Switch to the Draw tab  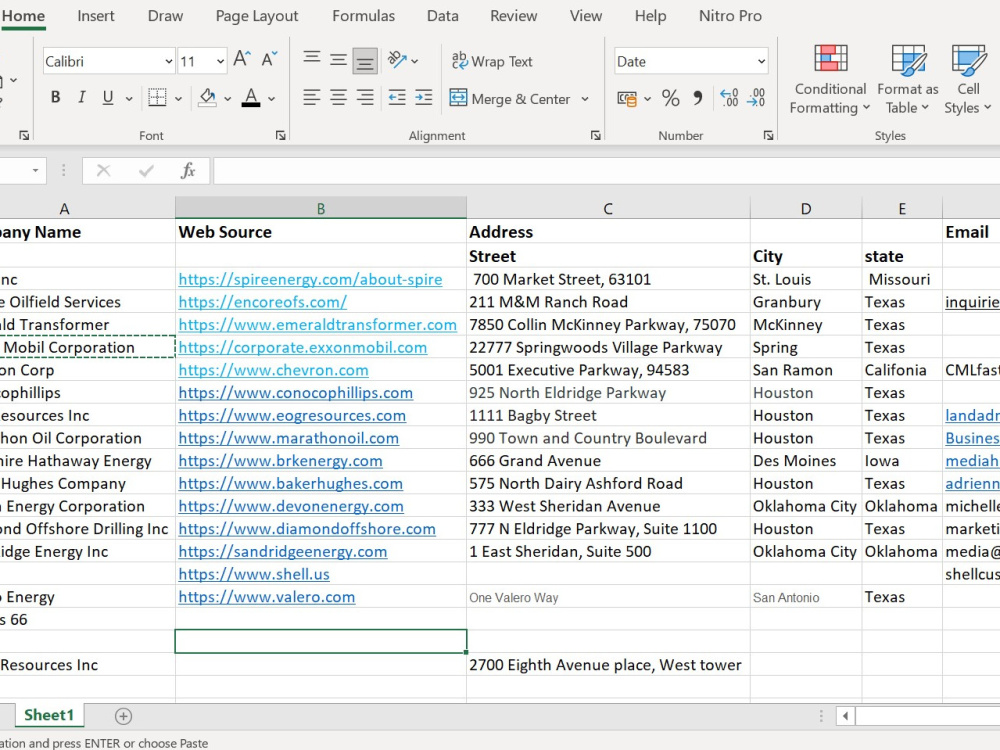tap(165, 16)
